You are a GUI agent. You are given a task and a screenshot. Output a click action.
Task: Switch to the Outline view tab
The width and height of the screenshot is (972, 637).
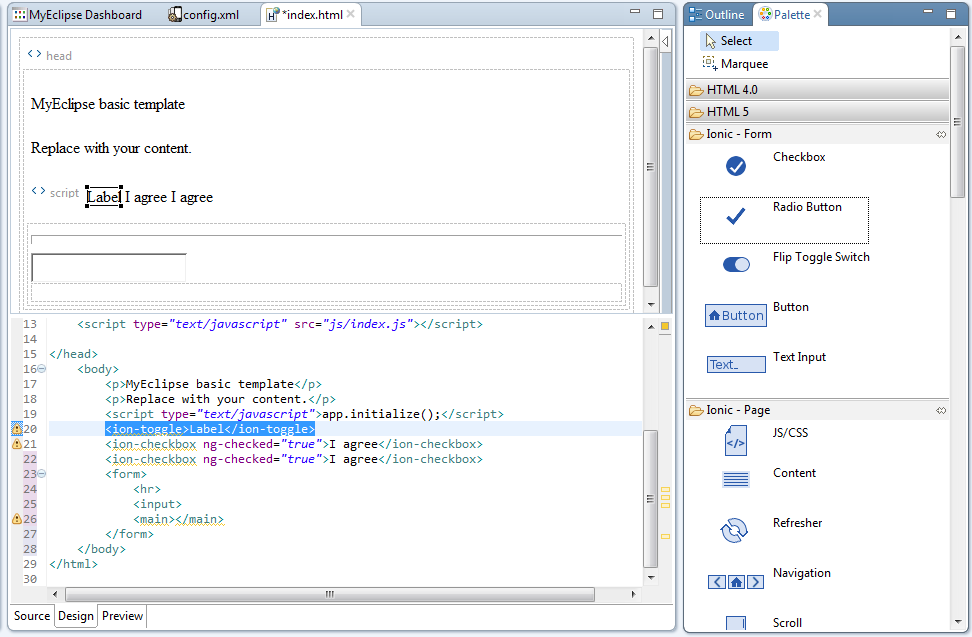tap(717, 15)
